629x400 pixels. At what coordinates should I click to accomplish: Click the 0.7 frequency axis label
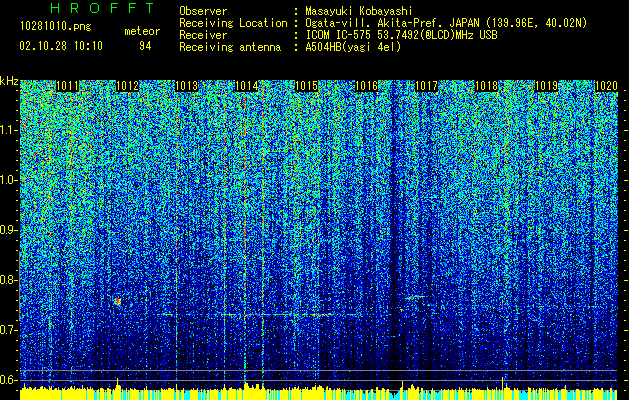click(x=8, y=330)
